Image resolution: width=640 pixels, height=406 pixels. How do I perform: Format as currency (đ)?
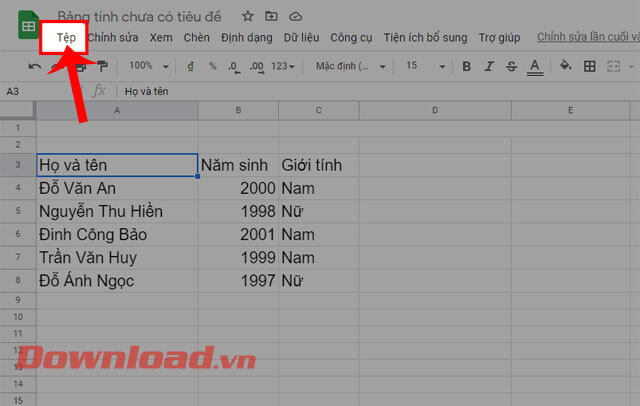[190, 66]
